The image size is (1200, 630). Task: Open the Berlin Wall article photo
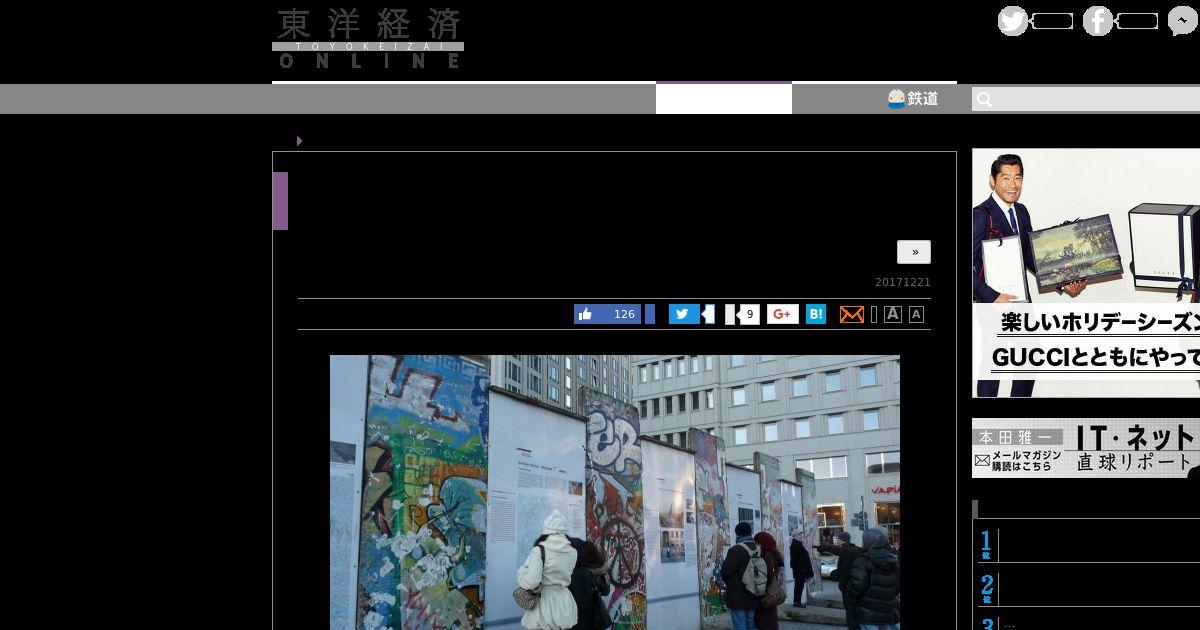tap(615, 492)
